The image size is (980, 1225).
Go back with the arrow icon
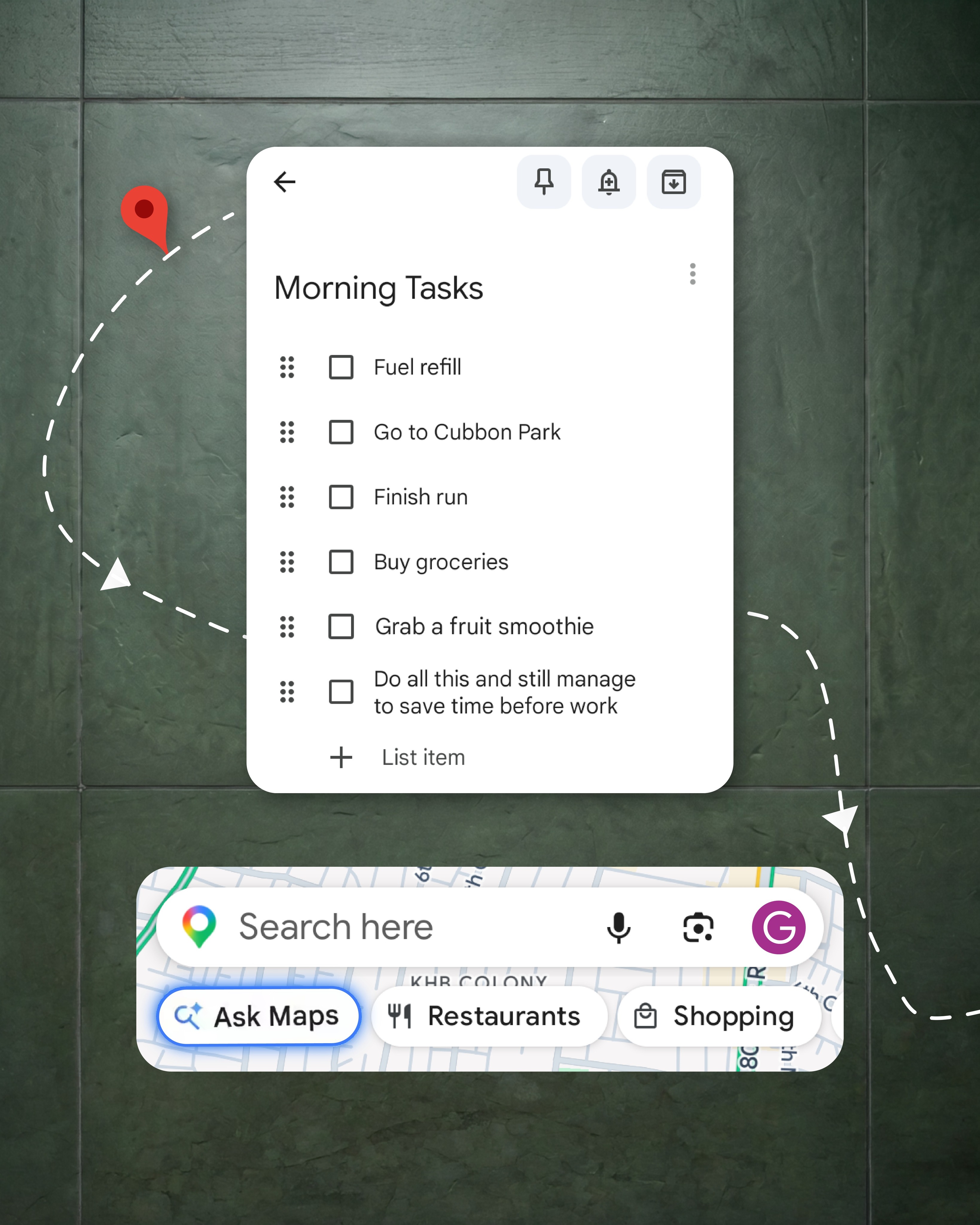tap(285, 182)
